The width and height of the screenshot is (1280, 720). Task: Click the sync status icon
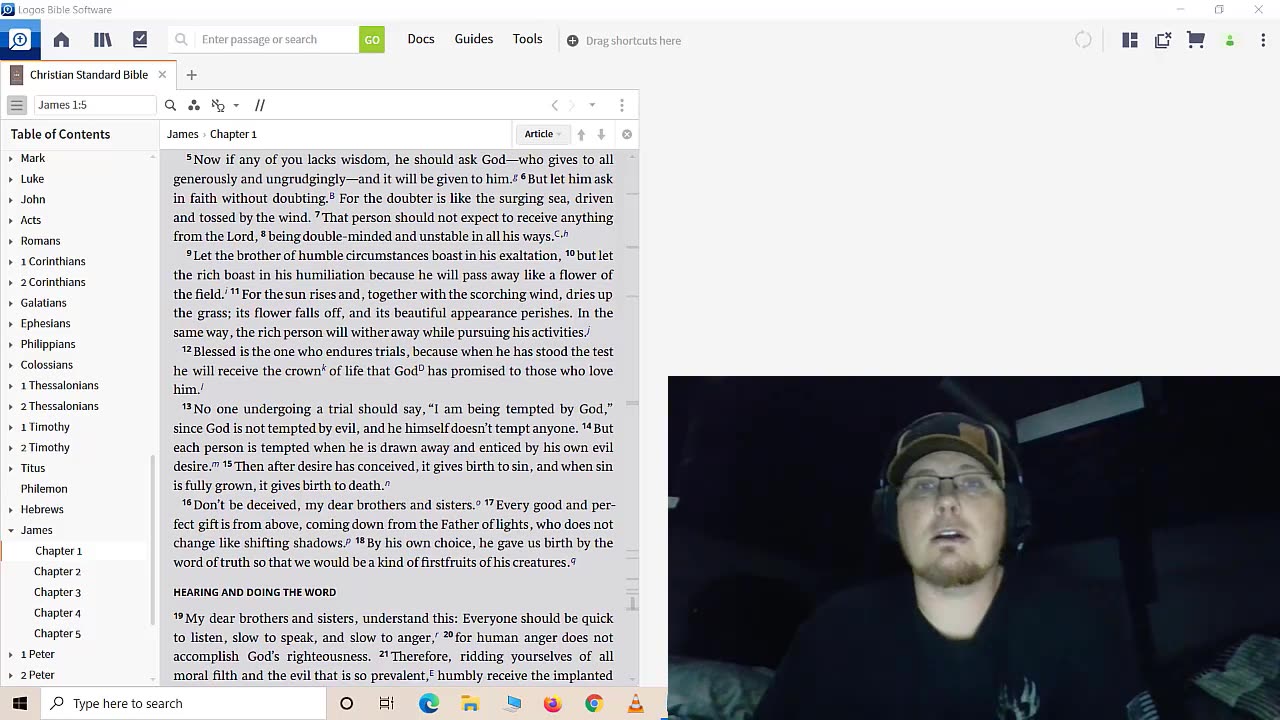(x=1083, y=40)
